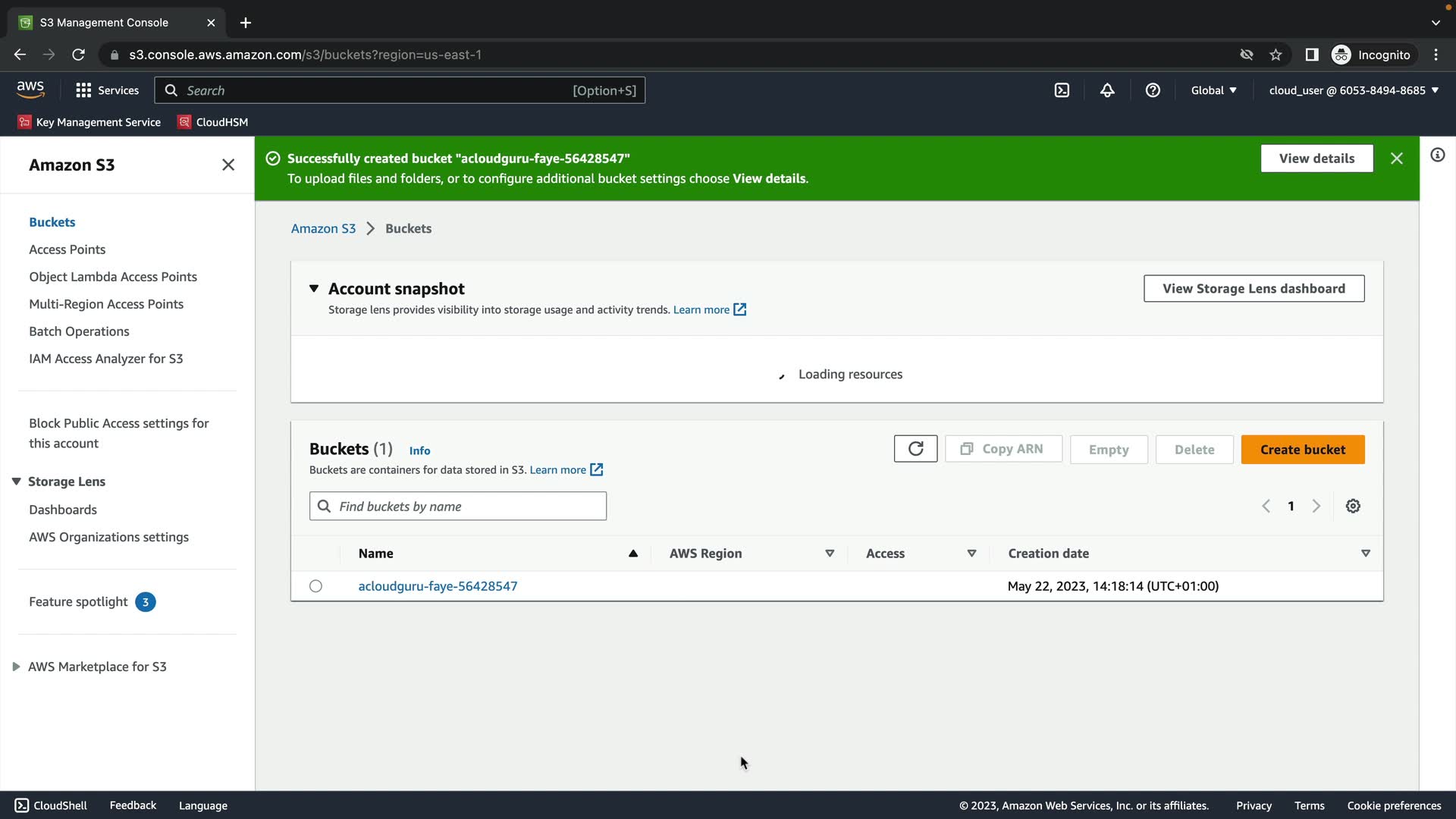Open the notifications bell

1107,90
